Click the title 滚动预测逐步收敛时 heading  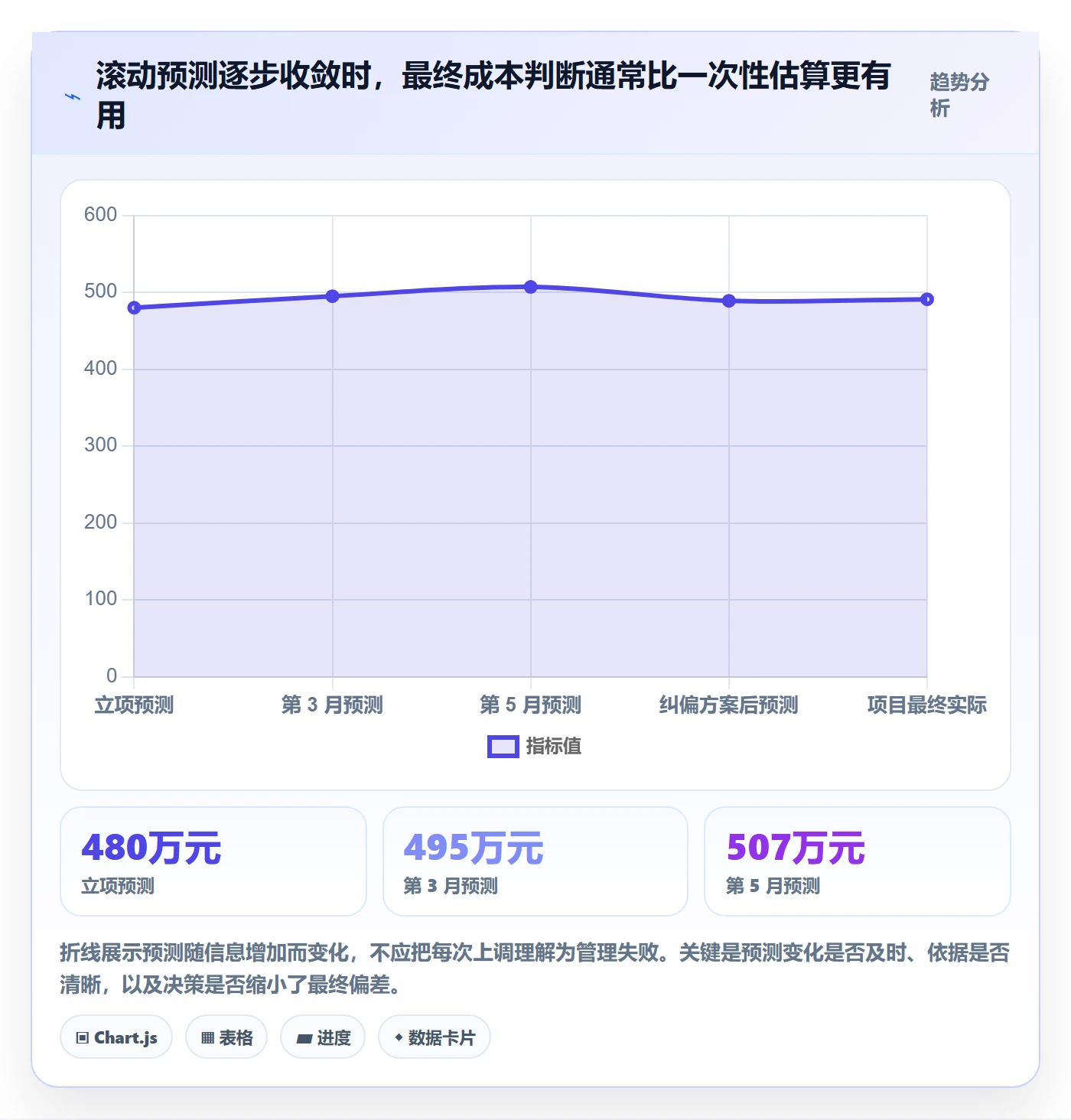(493, 95)
